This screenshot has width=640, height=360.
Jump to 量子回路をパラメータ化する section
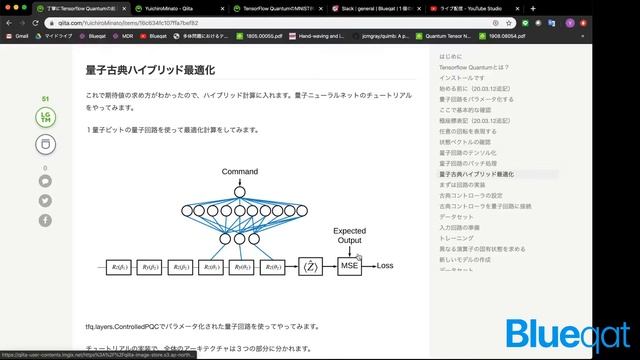pos(476,99)
